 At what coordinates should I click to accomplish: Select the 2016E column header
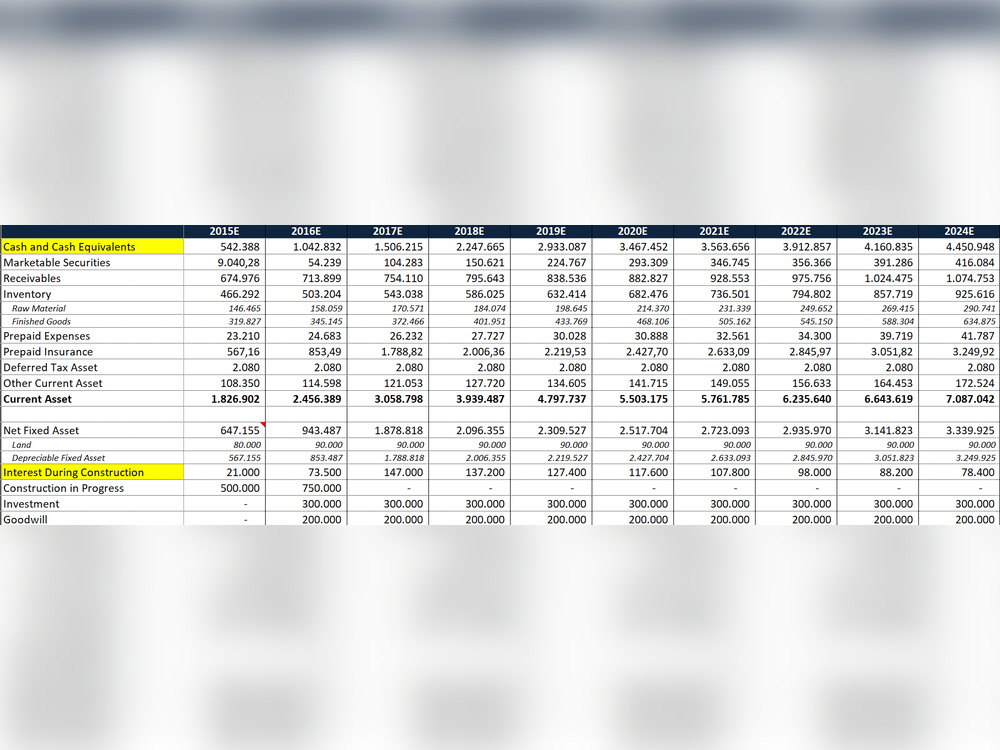(306, 232)
